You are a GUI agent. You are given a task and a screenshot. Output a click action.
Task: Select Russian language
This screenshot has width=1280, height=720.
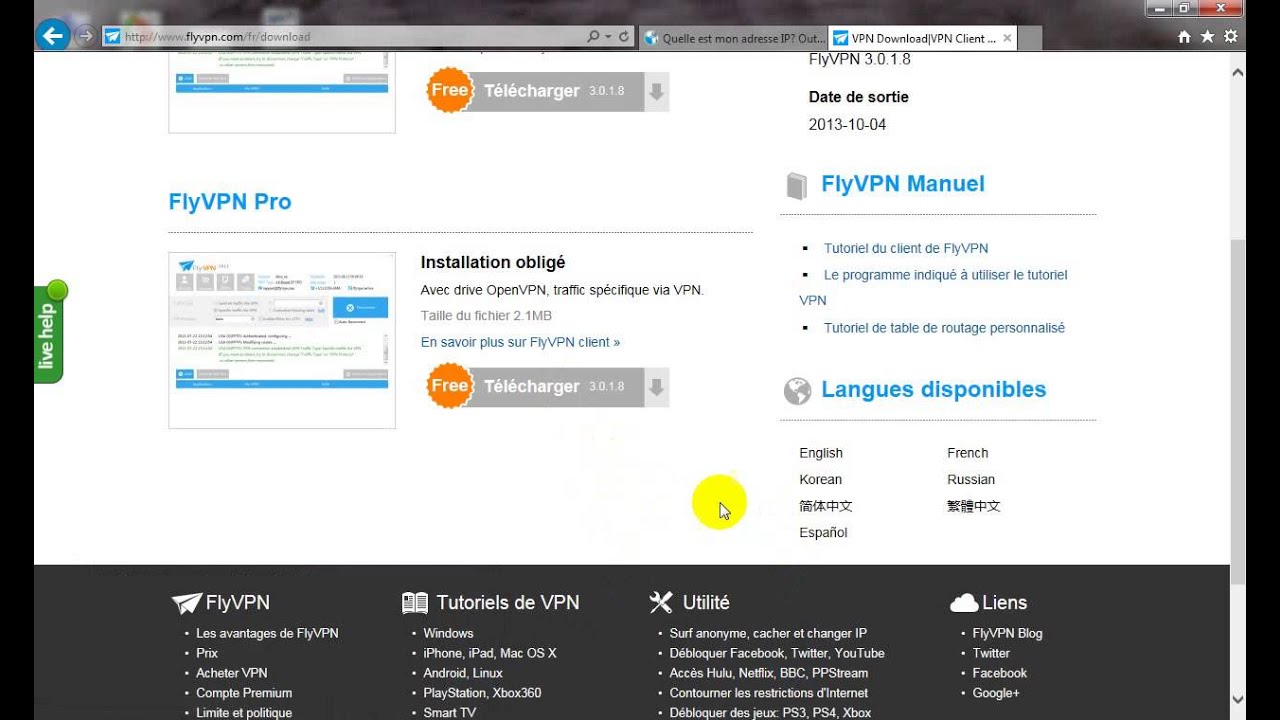971,480
